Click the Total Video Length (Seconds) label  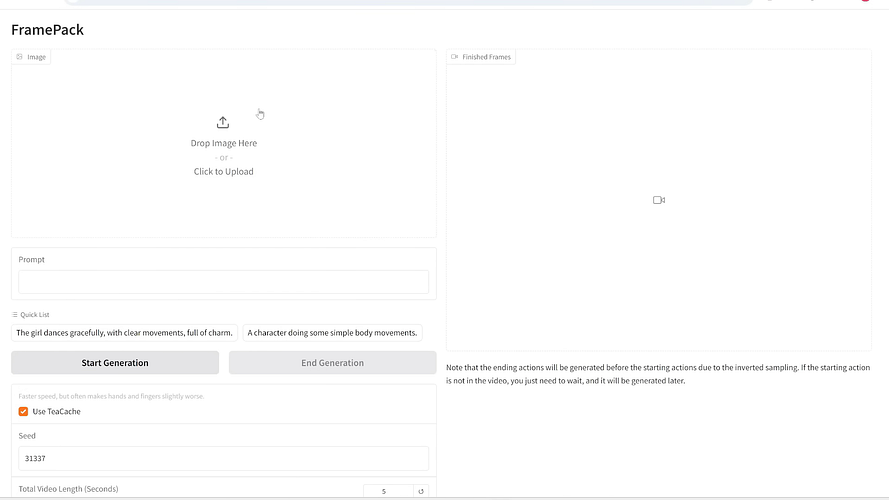pyautogui.click(x=68, y=489)
